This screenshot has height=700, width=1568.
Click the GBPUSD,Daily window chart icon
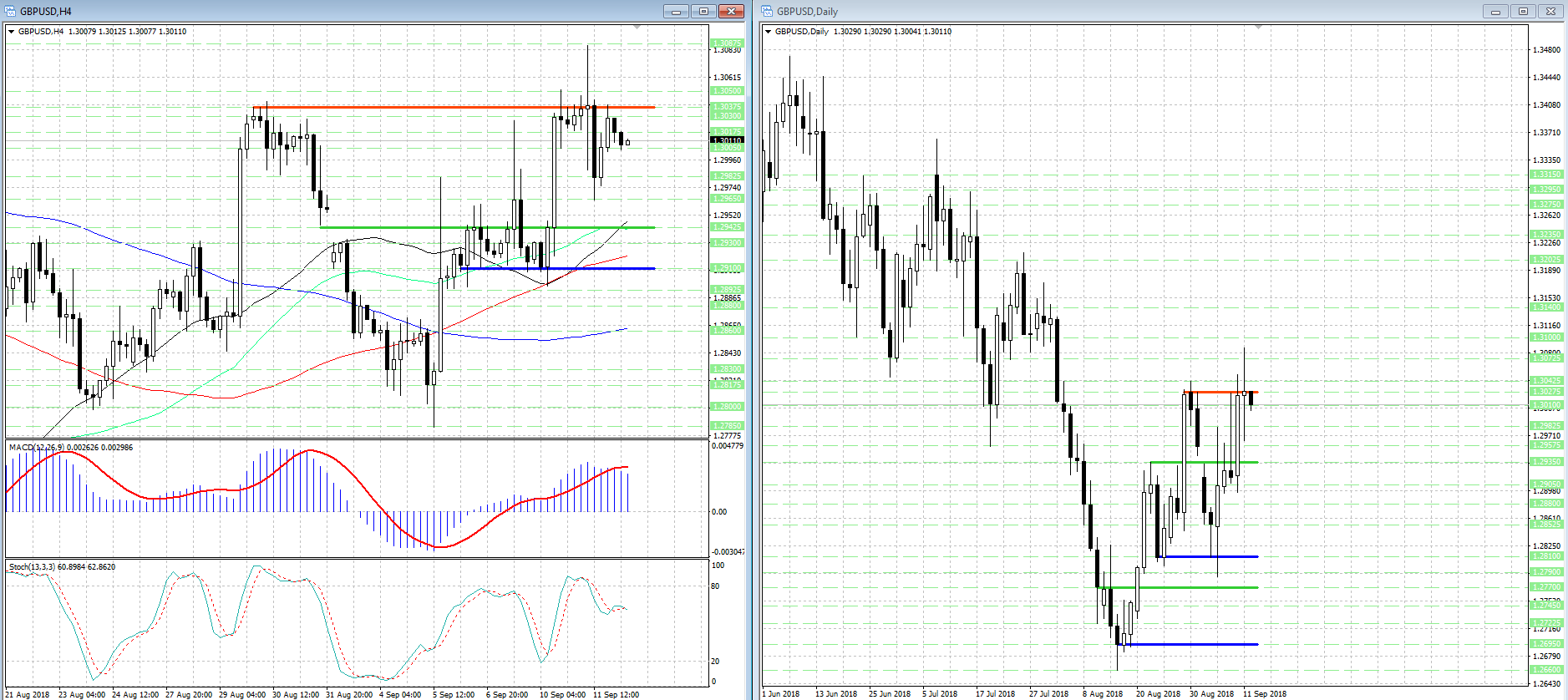click(767, 11)
